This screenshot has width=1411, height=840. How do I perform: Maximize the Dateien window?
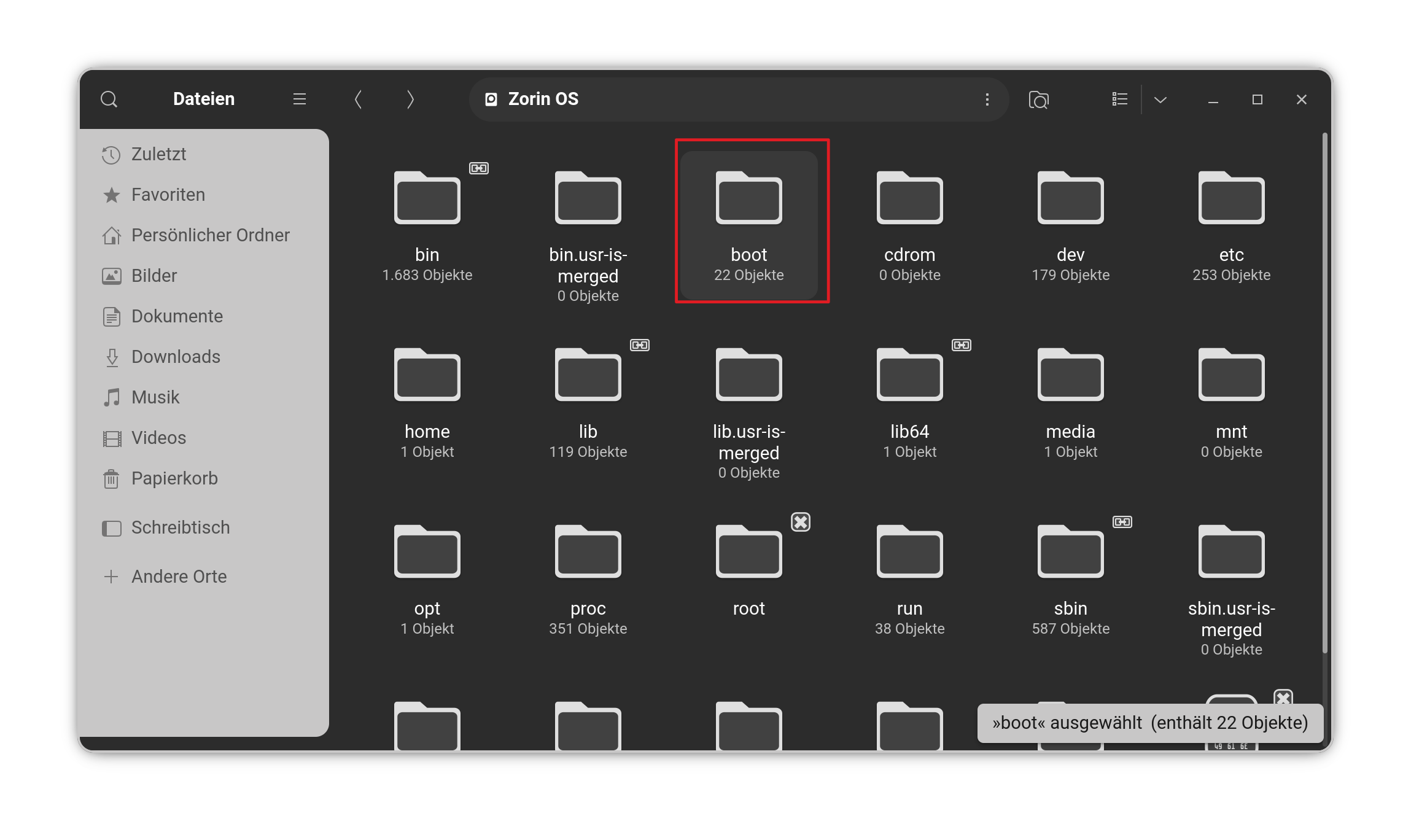pos(1257,99)
